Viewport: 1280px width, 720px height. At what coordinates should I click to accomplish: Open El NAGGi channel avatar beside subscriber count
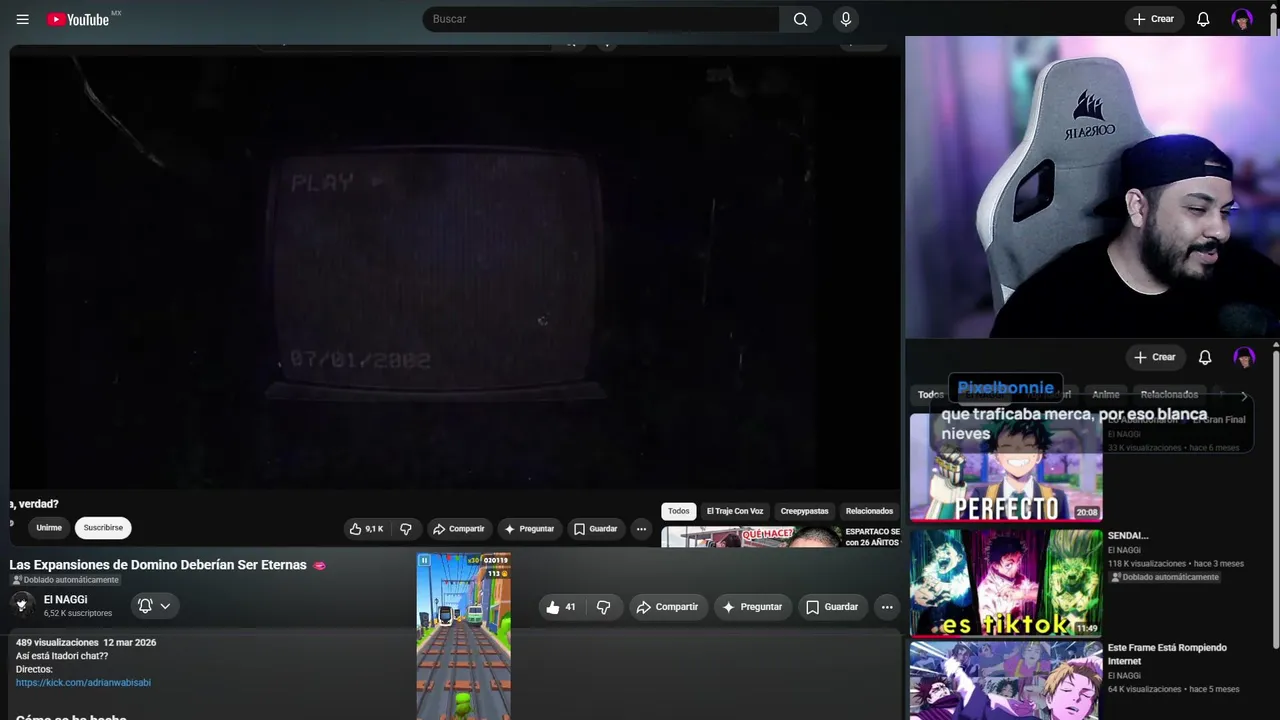click(22, 604)
